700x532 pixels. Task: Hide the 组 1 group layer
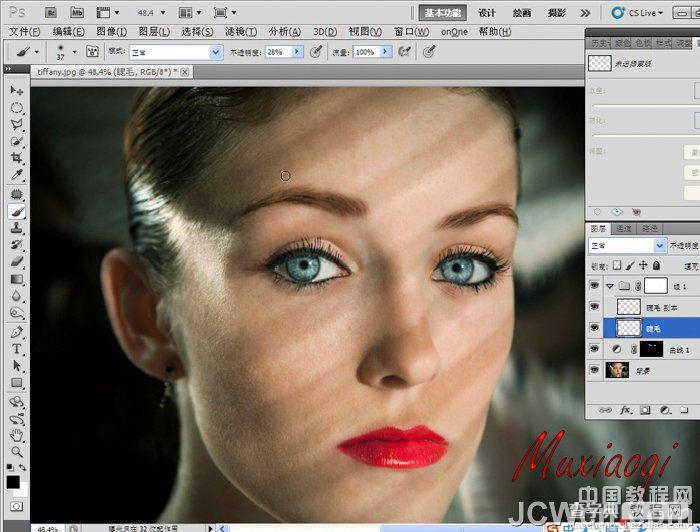tap(594, 286)
